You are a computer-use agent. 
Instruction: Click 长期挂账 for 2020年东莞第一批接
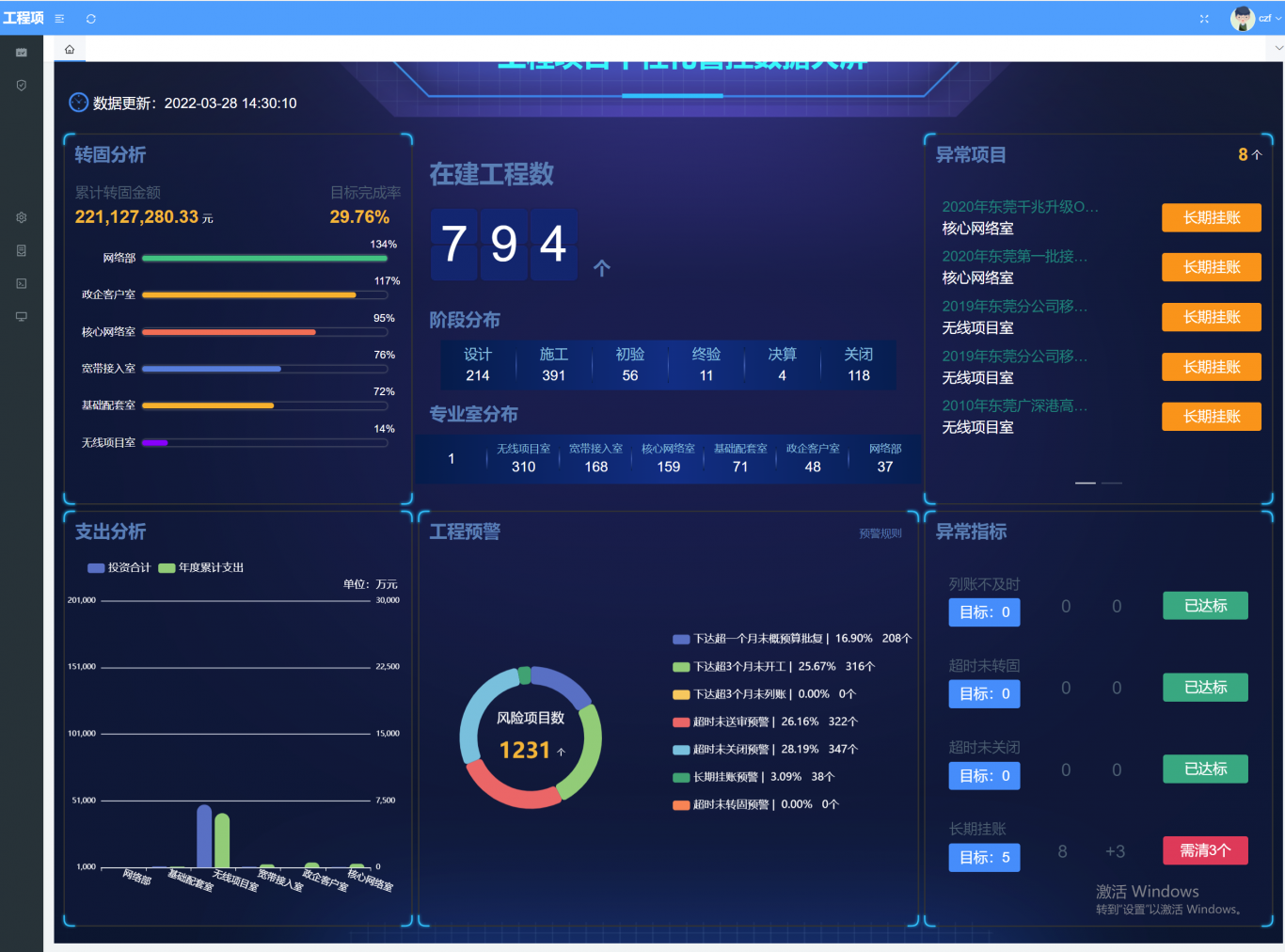pos(1212,267)
